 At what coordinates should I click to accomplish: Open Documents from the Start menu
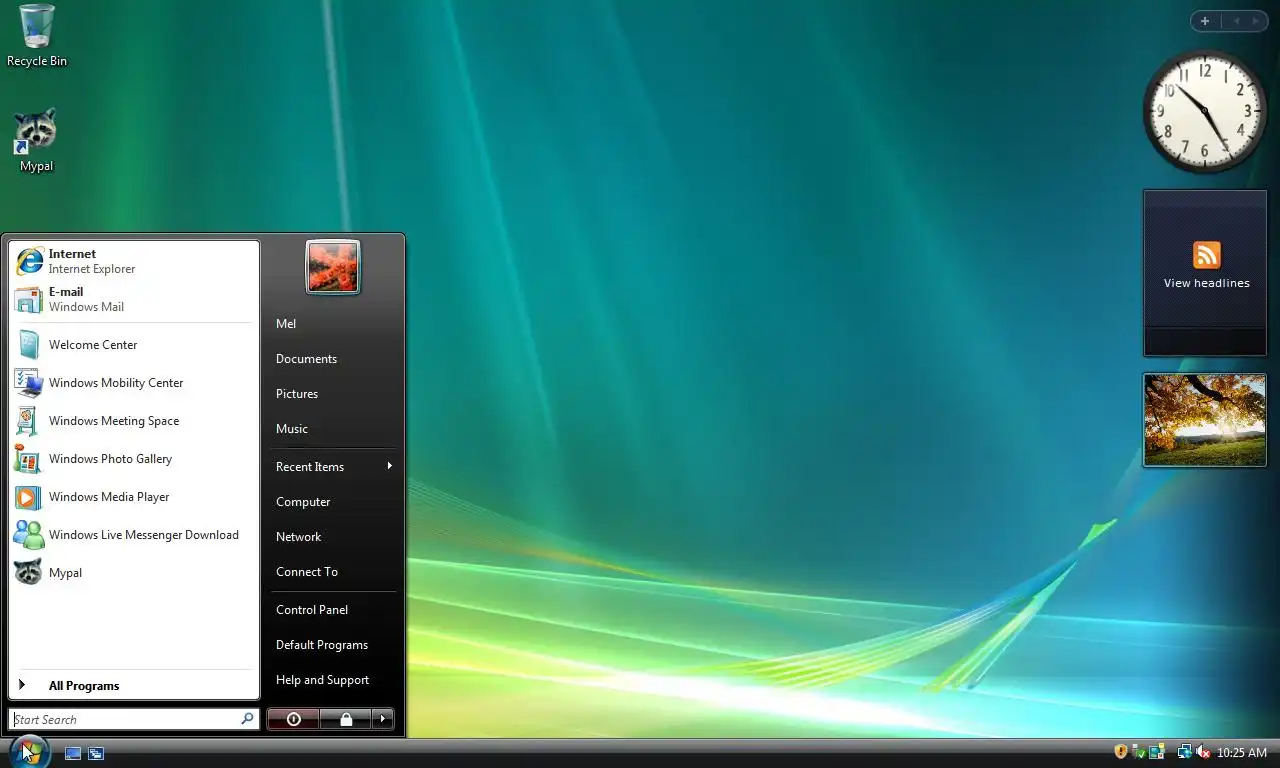click(x=333, y=359)
